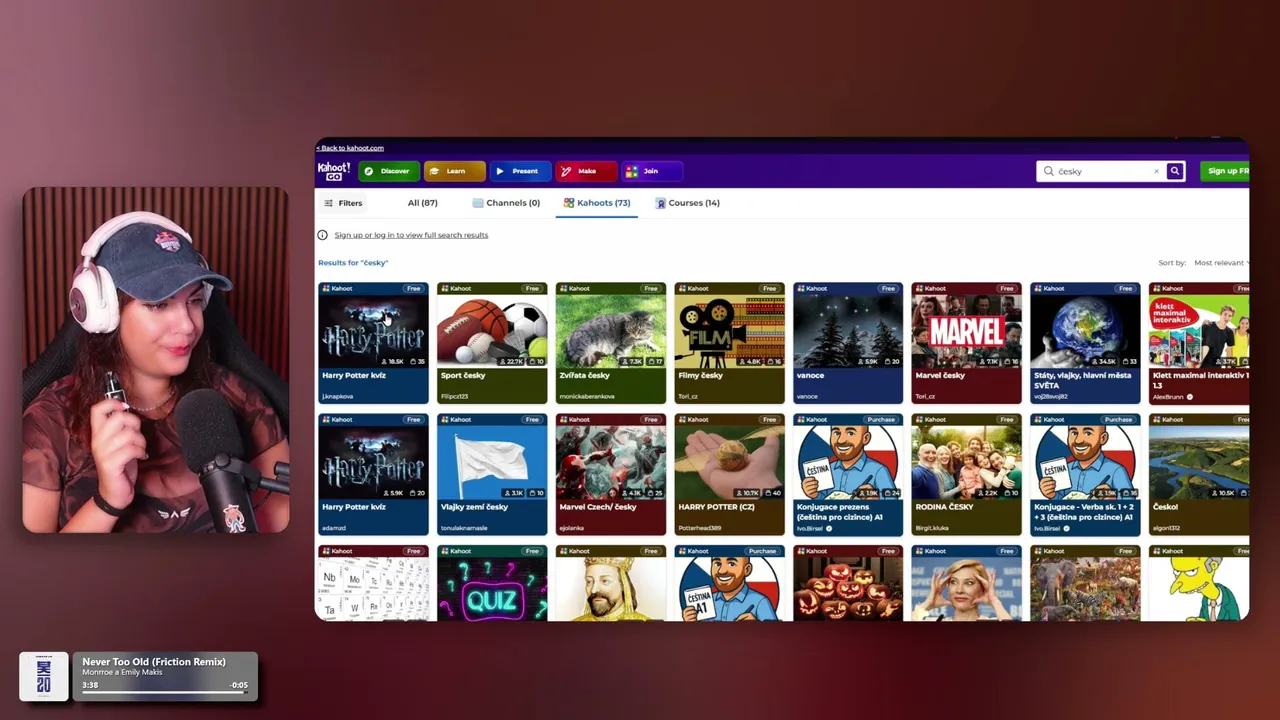Open the Discover section
Screen dimensions: 1280x720
(388, 171)
